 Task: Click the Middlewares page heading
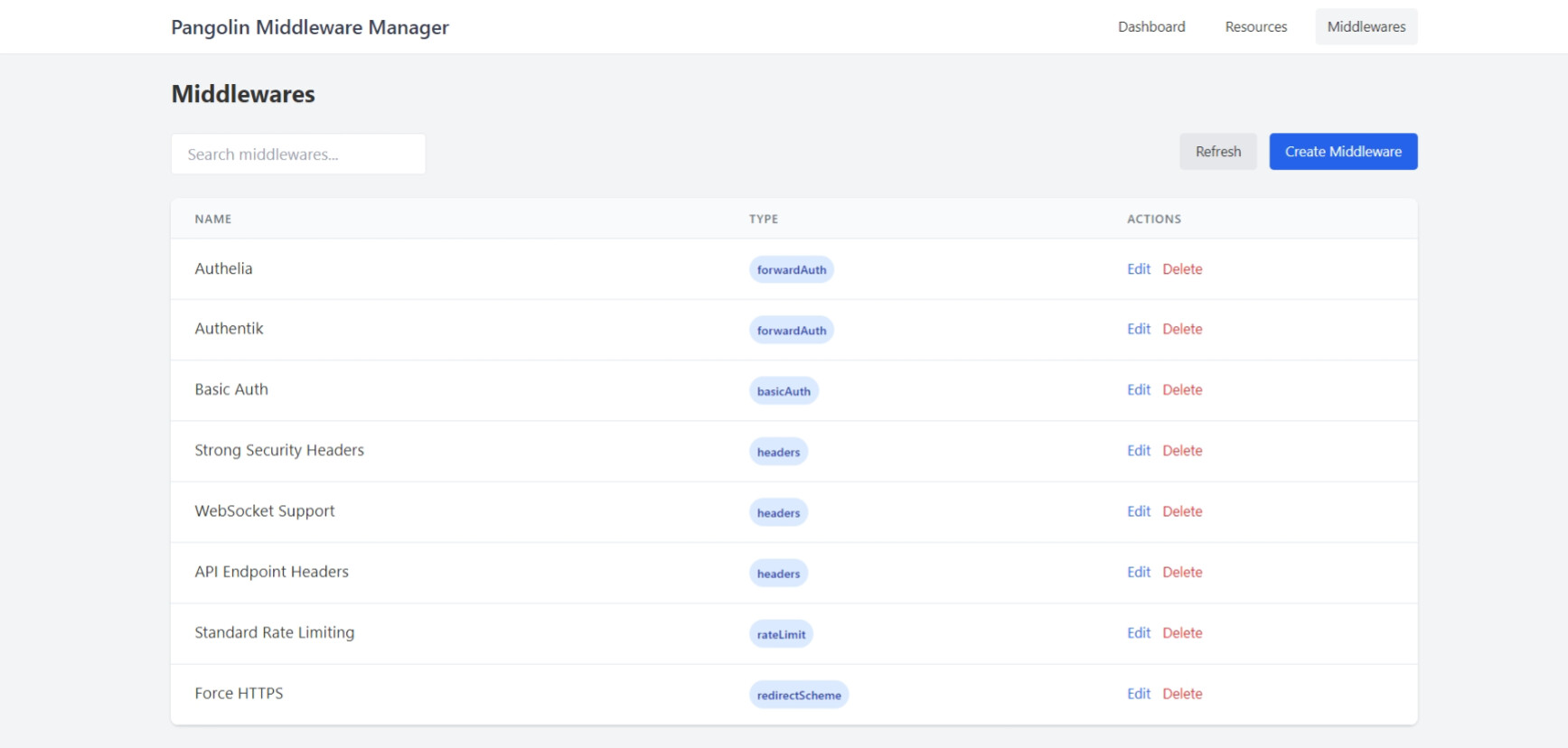coord(243,94)
